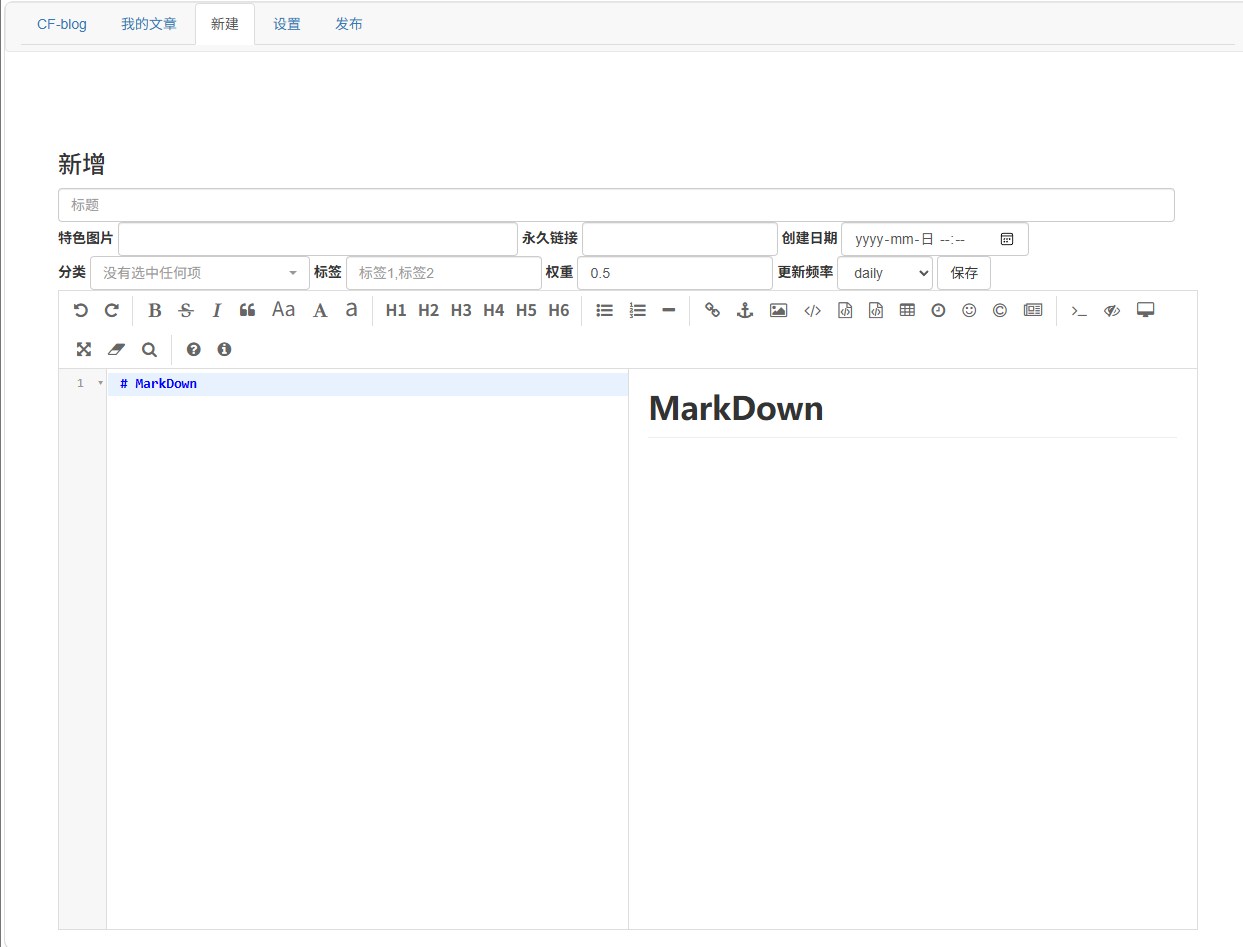Insert an H4 heading
The width and height of the screenshot is (1243, 947).
(x=494, y=310)
